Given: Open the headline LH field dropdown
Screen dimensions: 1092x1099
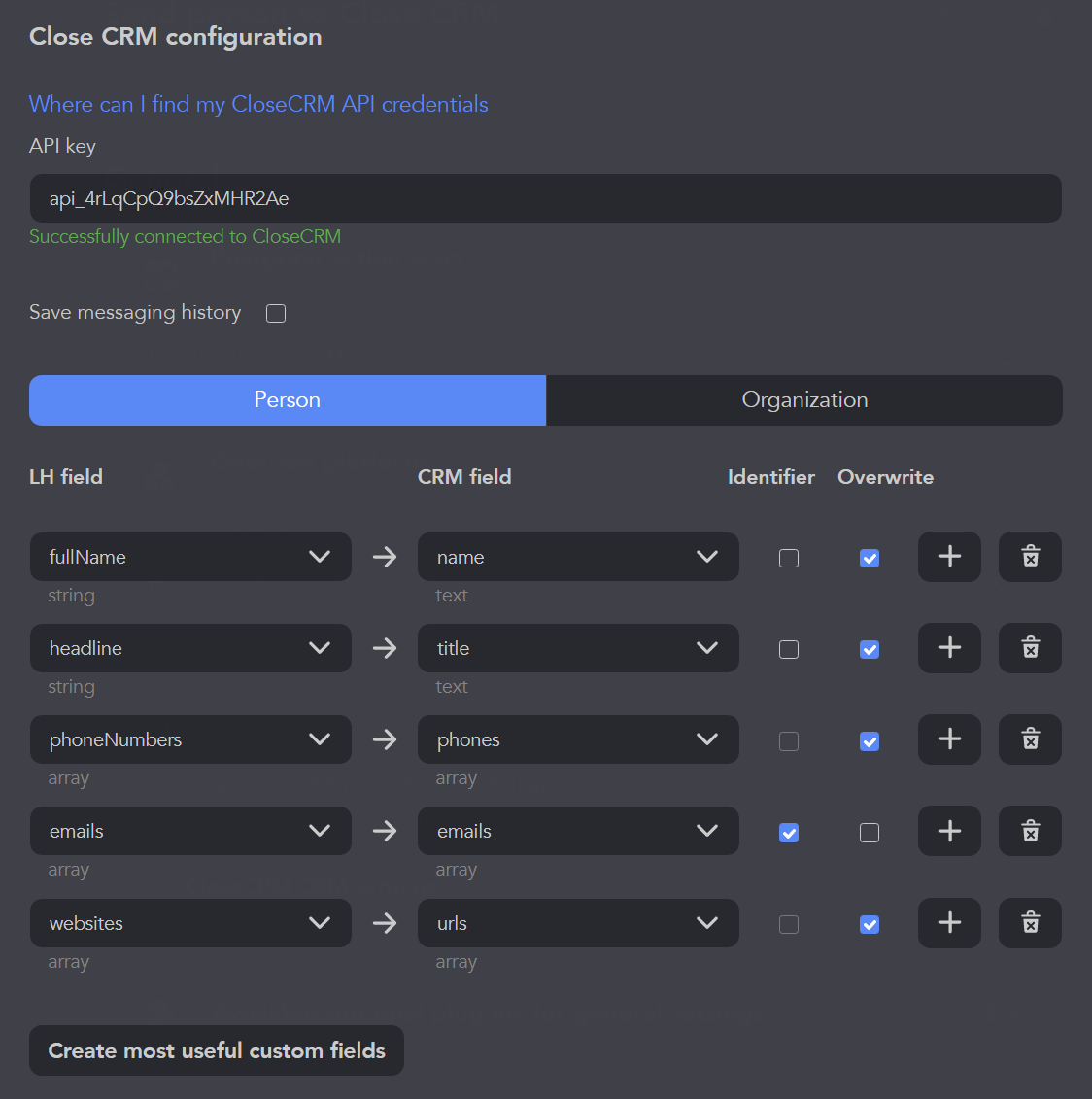Looking at the screenshot, I should pyautogui.click(x=190, y=648).
